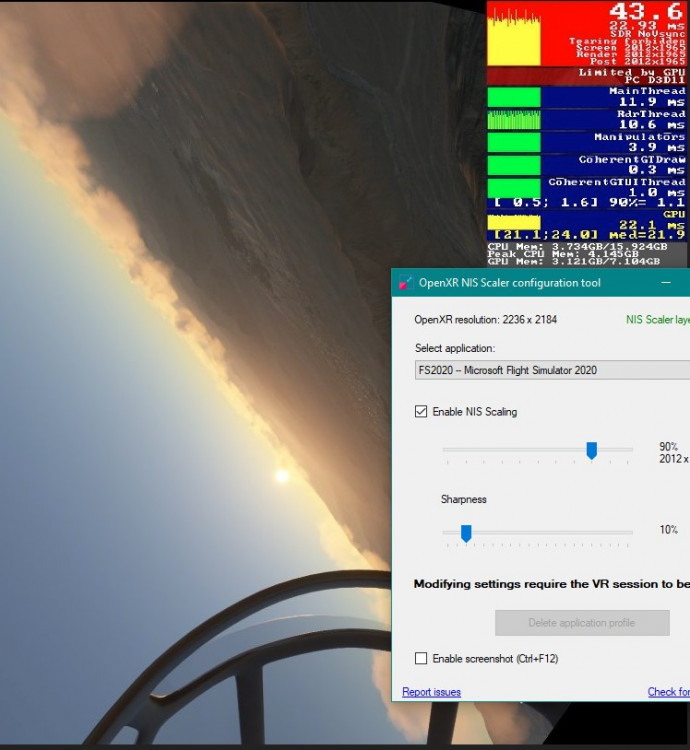This screenshot has width=690, height=750.
Task: Click the green NIS Scaler layer status text
Action: point(658,320)
